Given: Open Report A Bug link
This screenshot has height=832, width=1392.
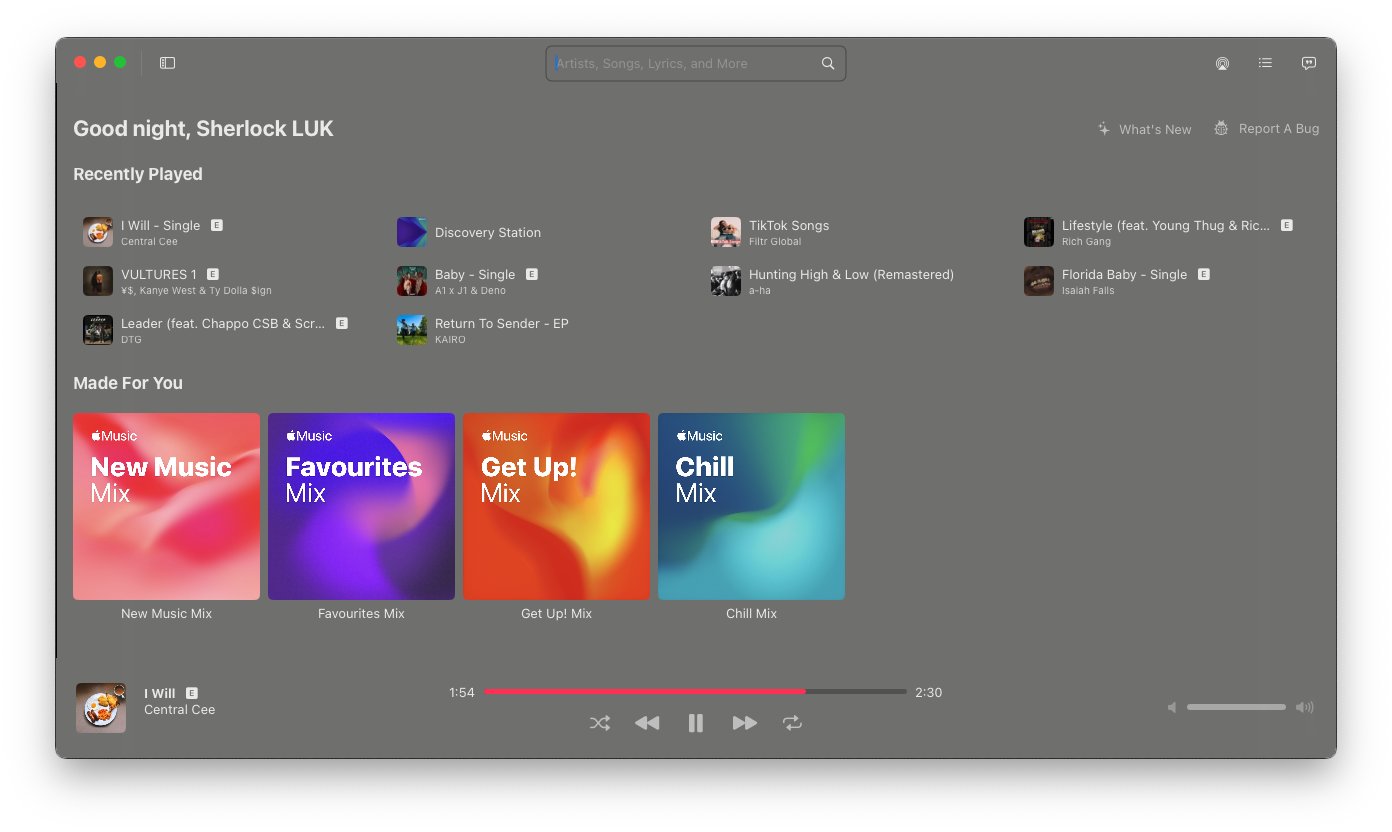Looking at the screenshot, I should pos(1279,128).
